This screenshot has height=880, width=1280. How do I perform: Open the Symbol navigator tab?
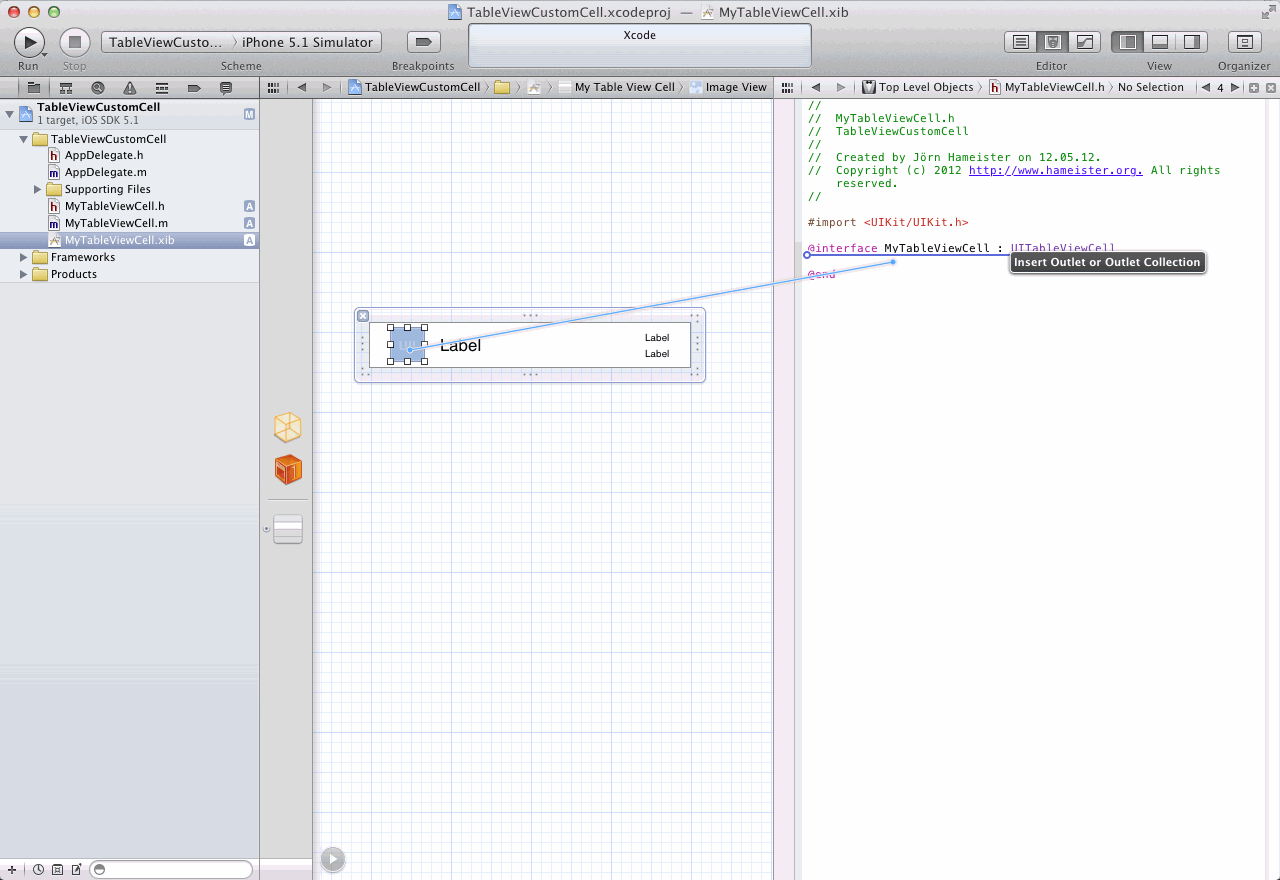coord(66,88)
